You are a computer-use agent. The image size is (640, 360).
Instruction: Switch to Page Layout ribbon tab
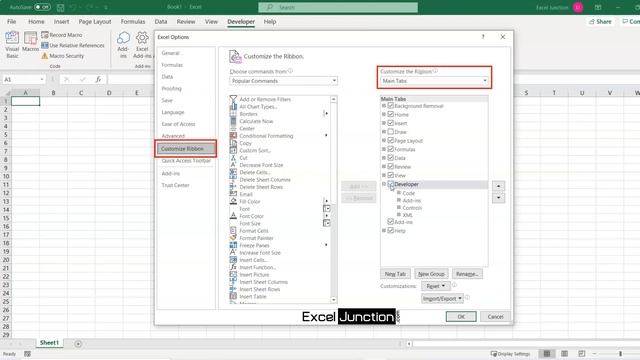click(x=95, y=22)
